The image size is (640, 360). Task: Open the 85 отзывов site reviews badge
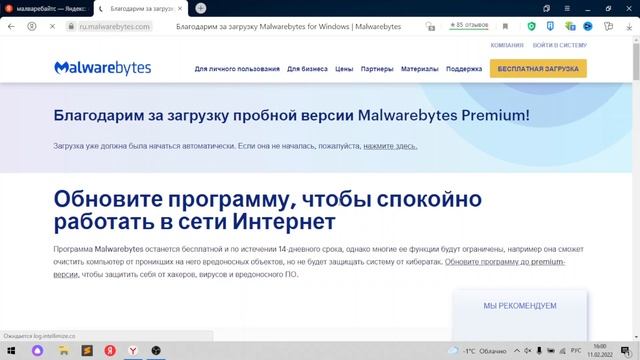469,25
